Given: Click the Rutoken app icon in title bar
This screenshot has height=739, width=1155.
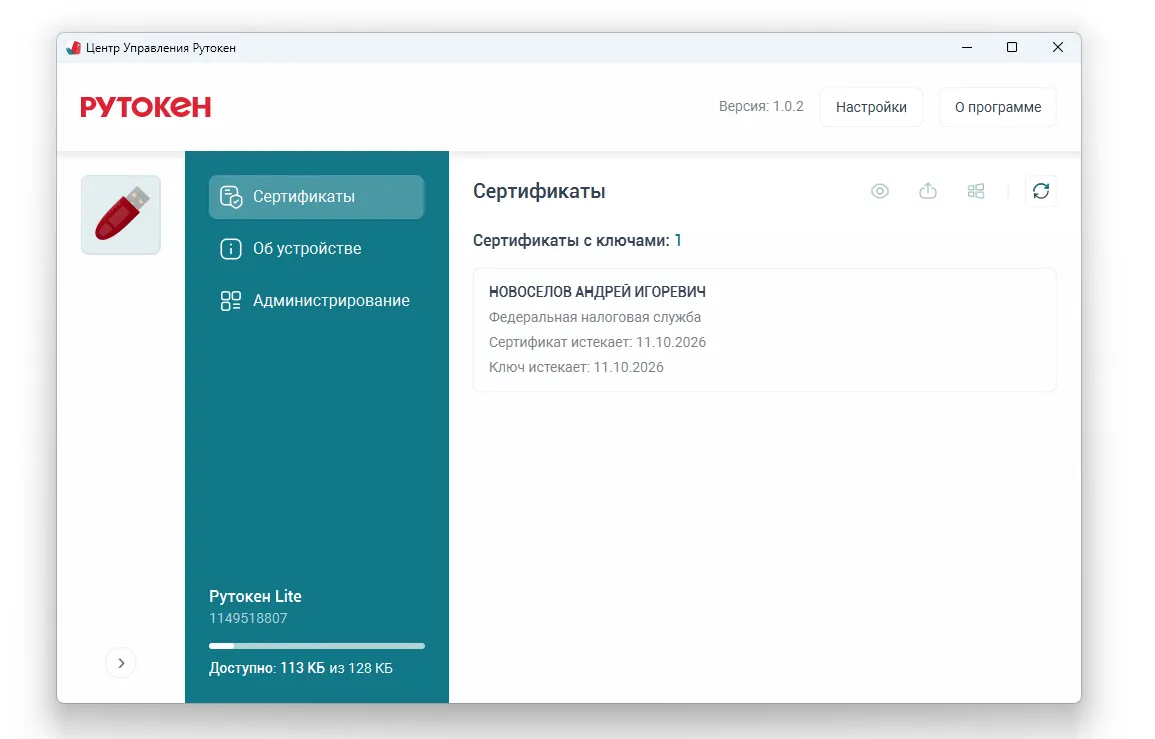Looking at the screenshot, I should 73,48.
